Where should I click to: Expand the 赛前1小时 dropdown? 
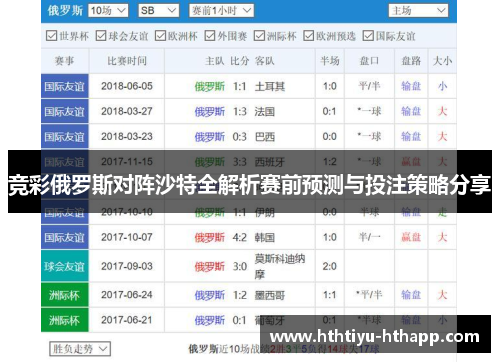[x=222, y=11]
